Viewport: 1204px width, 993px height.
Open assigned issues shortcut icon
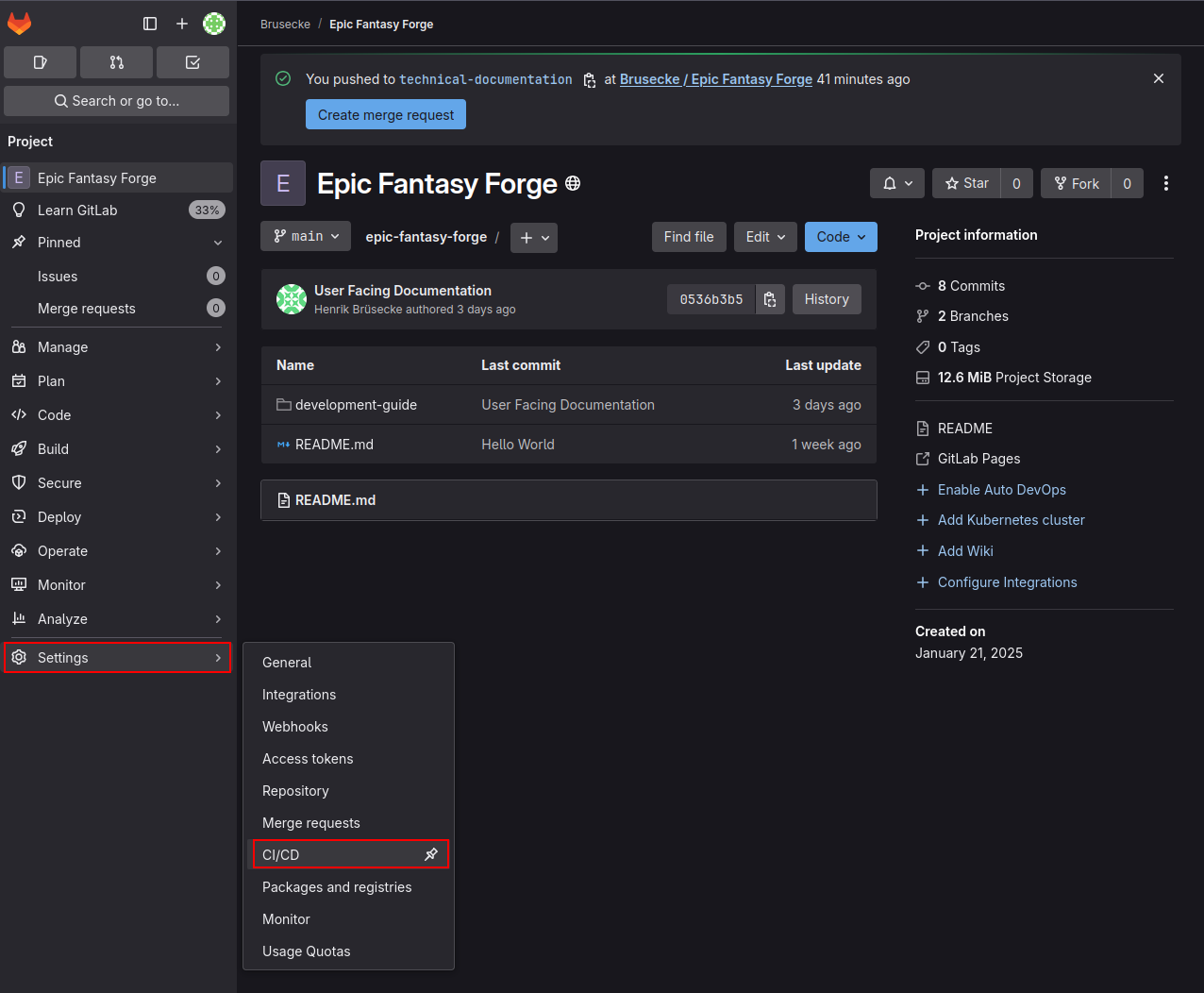pos(41,62)
